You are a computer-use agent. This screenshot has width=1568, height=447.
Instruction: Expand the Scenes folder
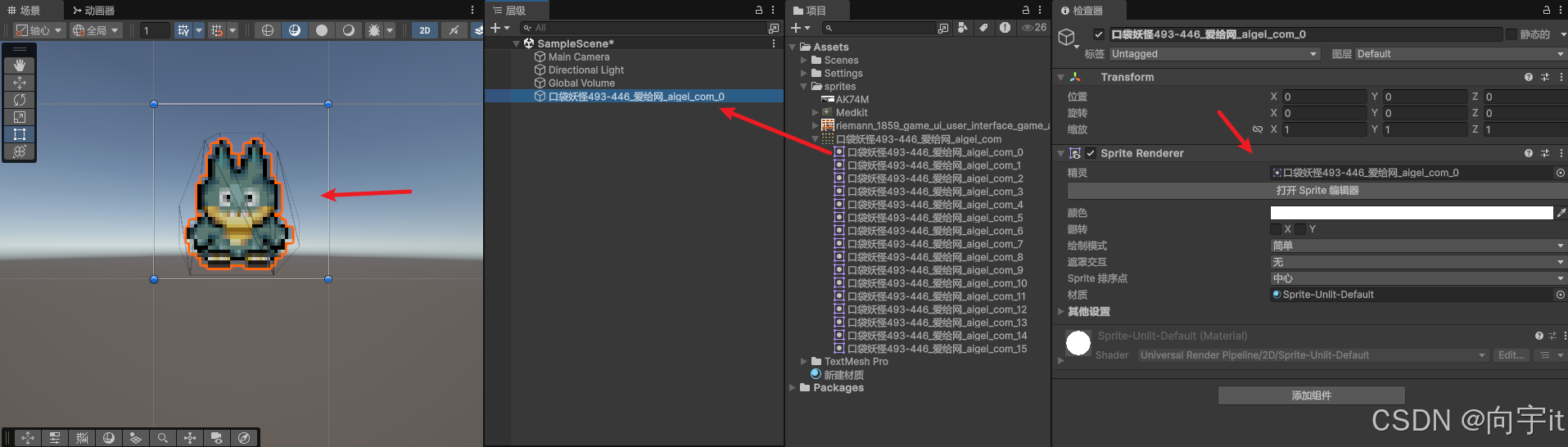(x=804, y=61)
